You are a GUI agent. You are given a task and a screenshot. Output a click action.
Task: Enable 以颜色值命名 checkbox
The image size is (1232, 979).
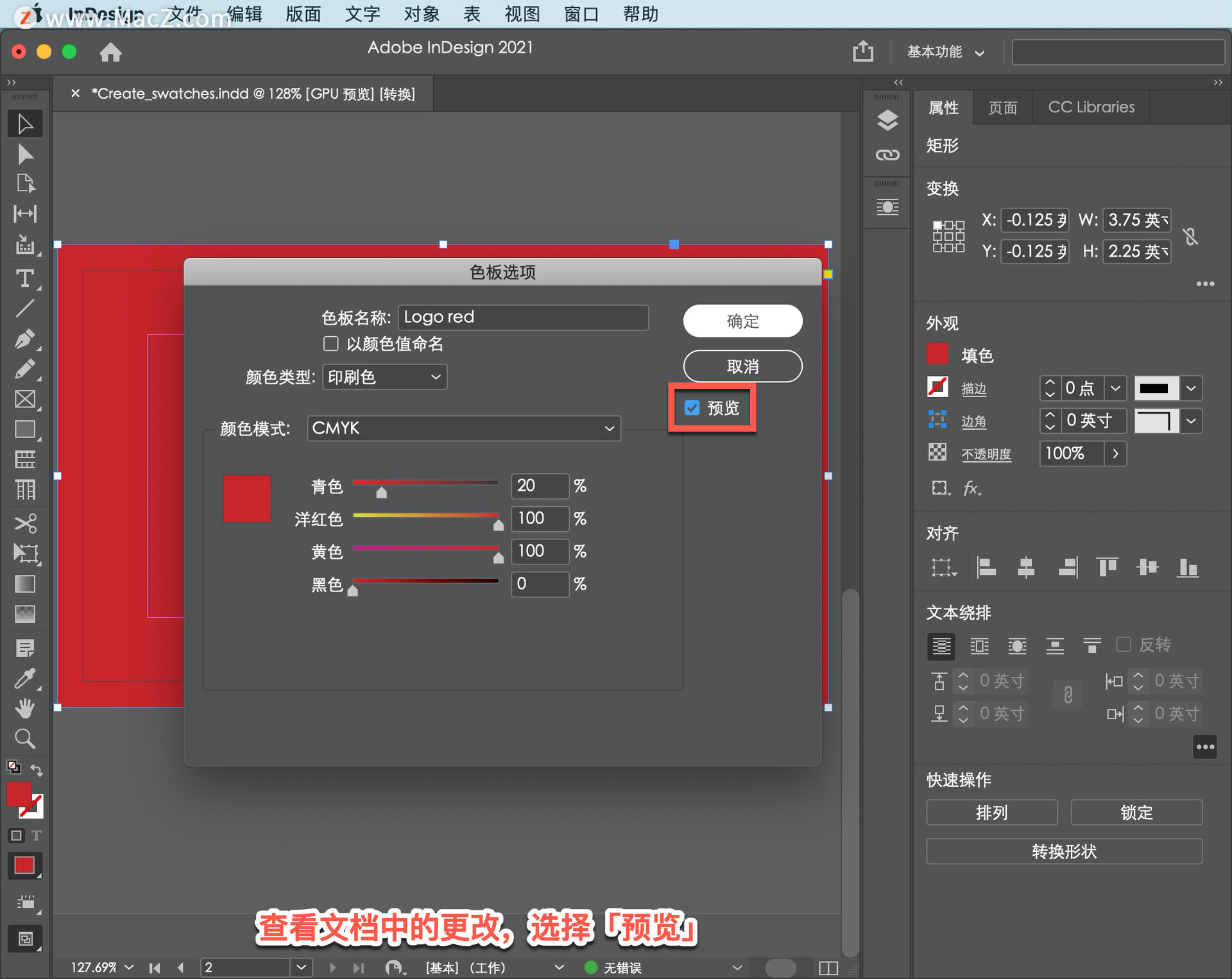[x=331, y=344]
